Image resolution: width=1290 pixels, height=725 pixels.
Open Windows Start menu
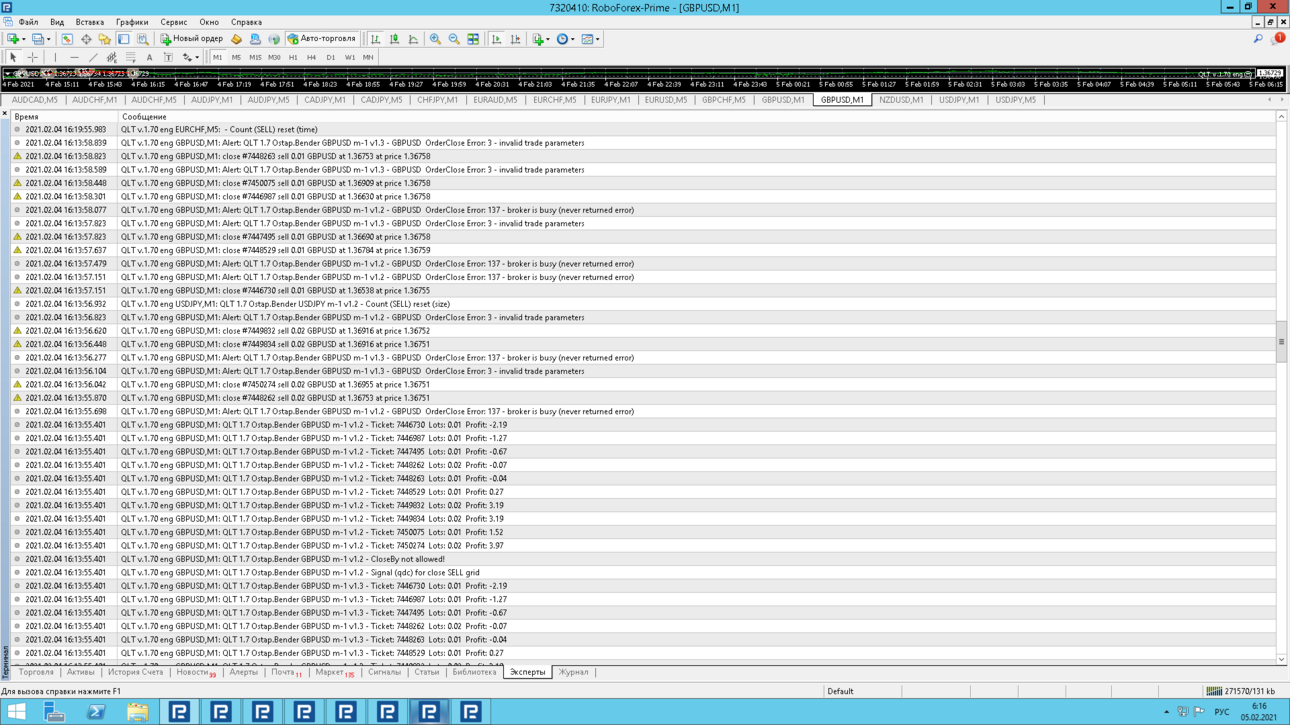[16, 712]
